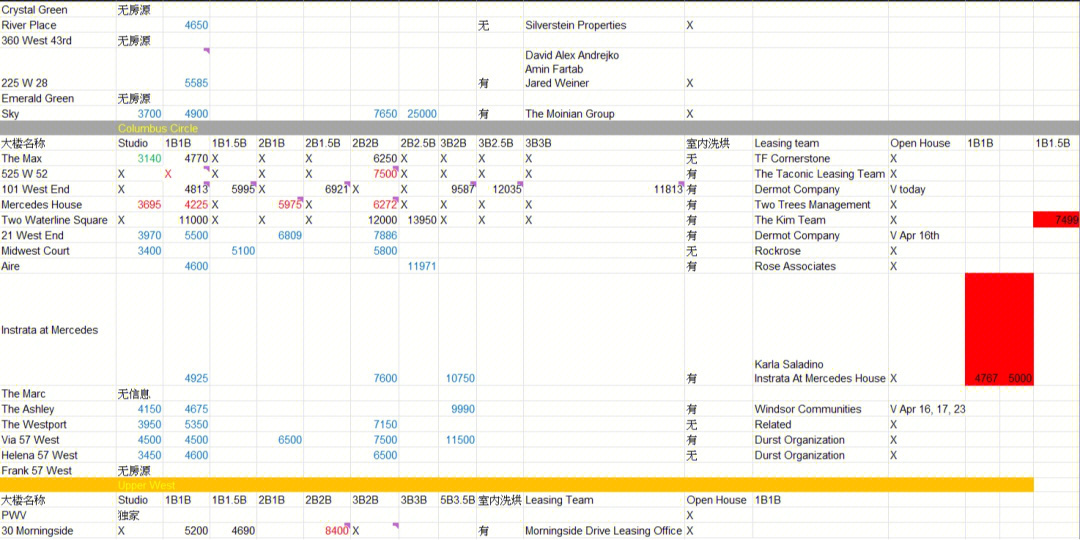Click 'The Taconic Leasing Team' cell
The width and height of the screenshot is (1080, 540).
820,174
